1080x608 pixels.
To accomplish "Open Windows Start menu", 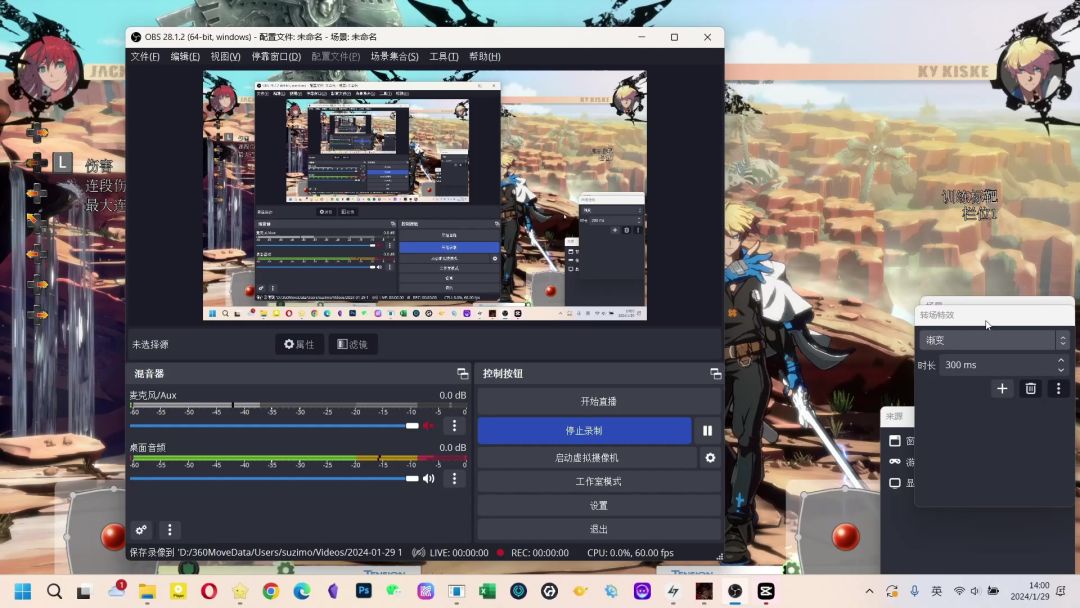I will tap(23, 591).
